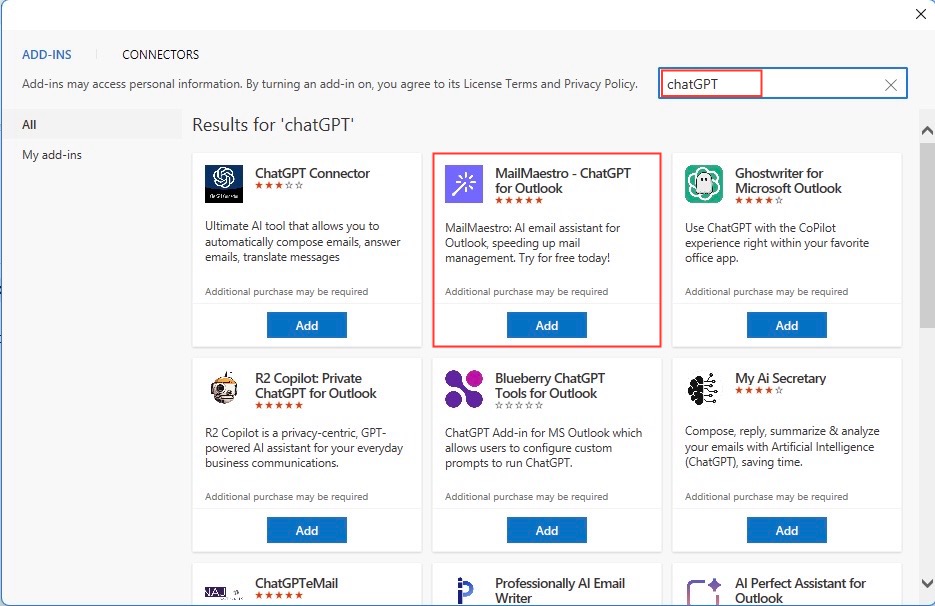The width and height of the screenshot is (935, 606).
Task: Switch to the ADD-INS tab
Action: pos(47,55)
